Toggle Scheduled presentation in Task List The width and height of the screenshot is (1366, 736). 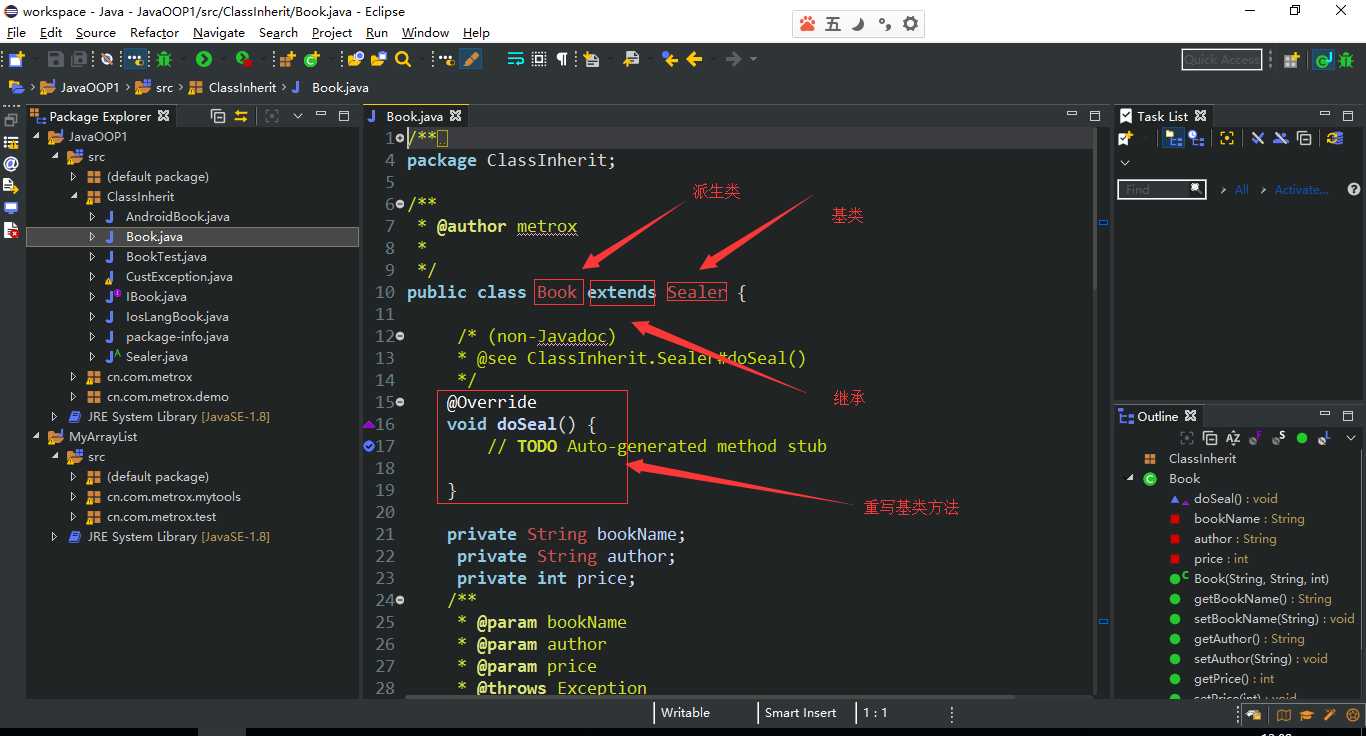coord(1197,137)
